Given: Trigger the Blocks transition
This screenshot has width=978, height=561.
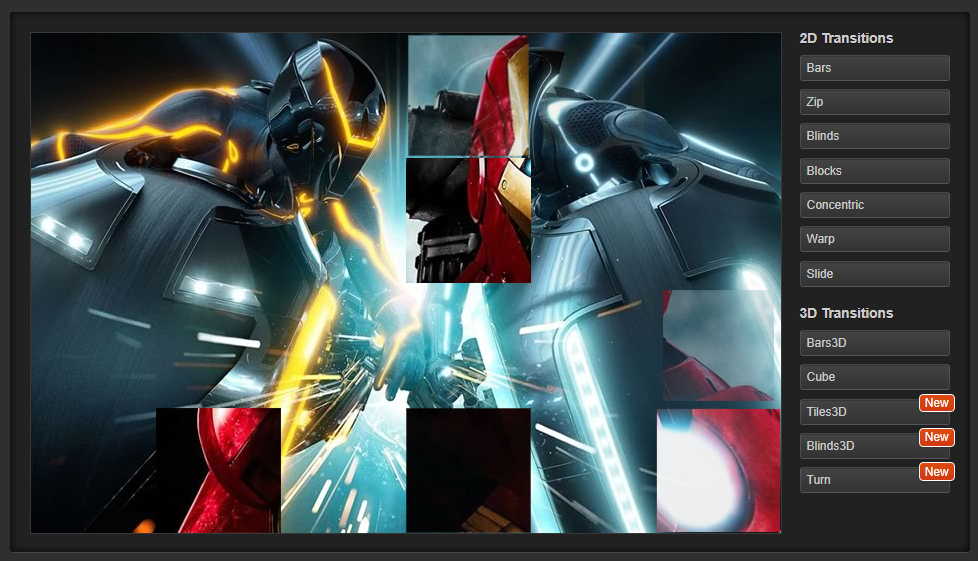Looking at the screenshot, I should point(874,171).
